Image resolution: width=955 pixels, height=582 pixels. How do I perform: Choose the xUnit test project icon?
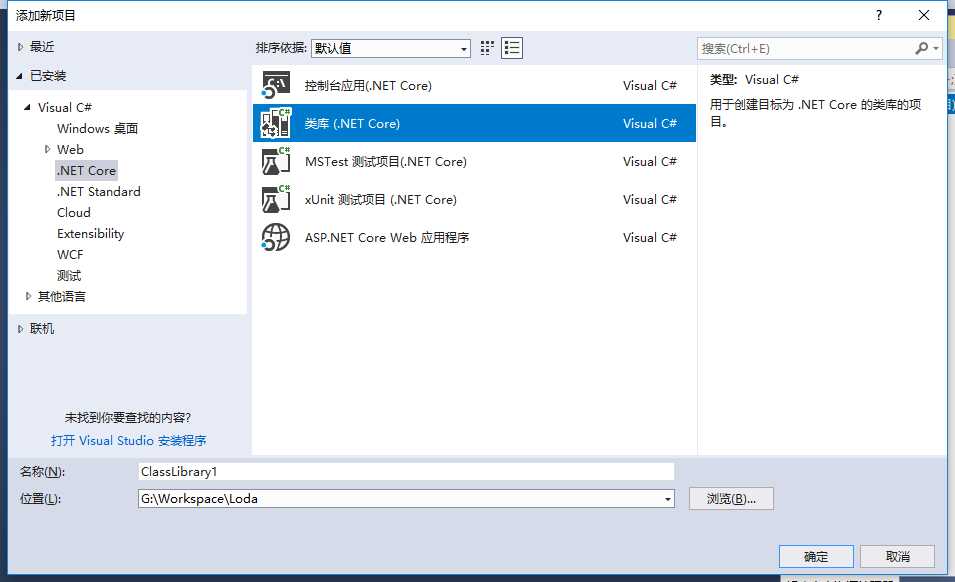[x=276, y=199]
